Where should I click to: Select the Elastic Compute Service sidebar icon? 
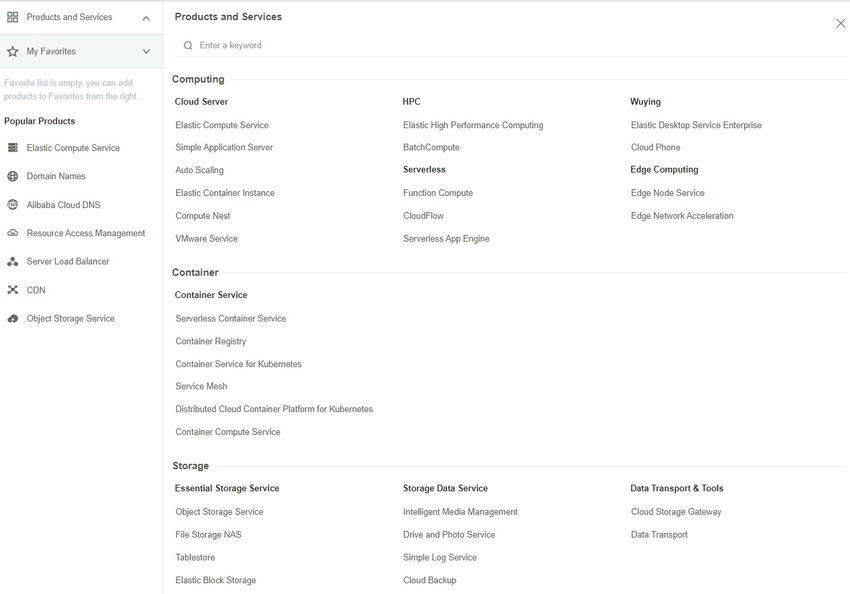[x=14, y=147]
